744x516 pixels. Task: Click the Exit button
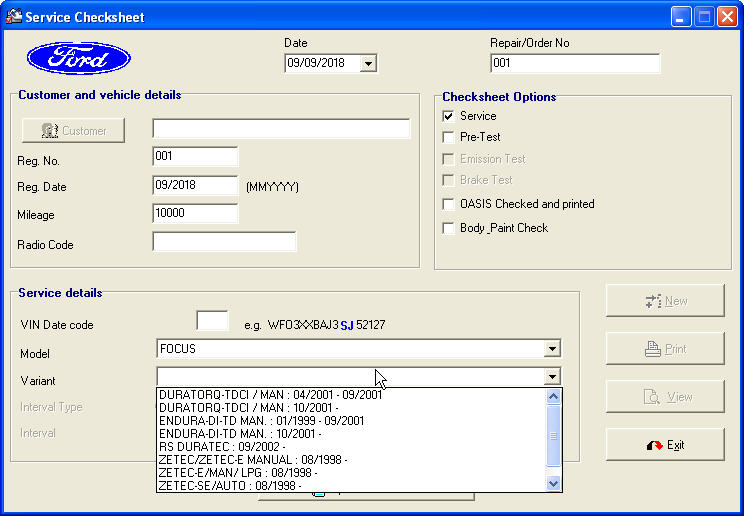tap(665, 445)
